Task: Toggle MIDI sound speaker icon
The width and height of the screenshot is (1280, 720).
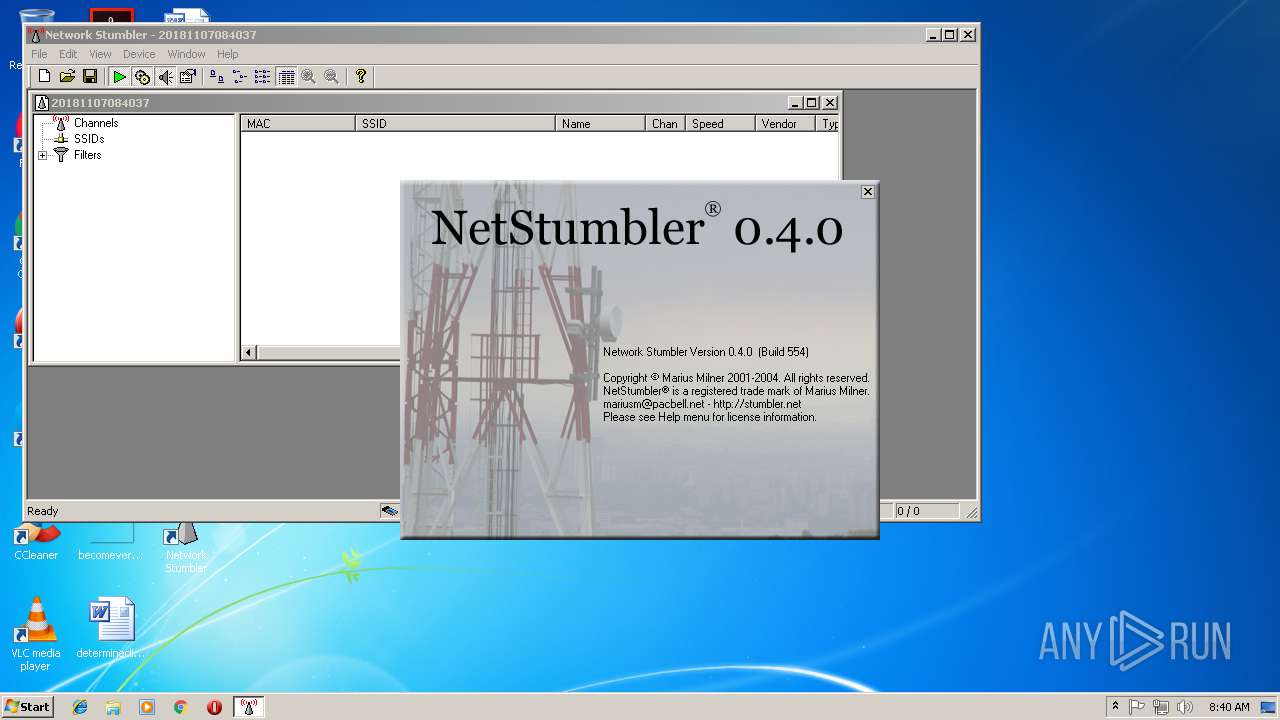Action: tap(165, 76)
